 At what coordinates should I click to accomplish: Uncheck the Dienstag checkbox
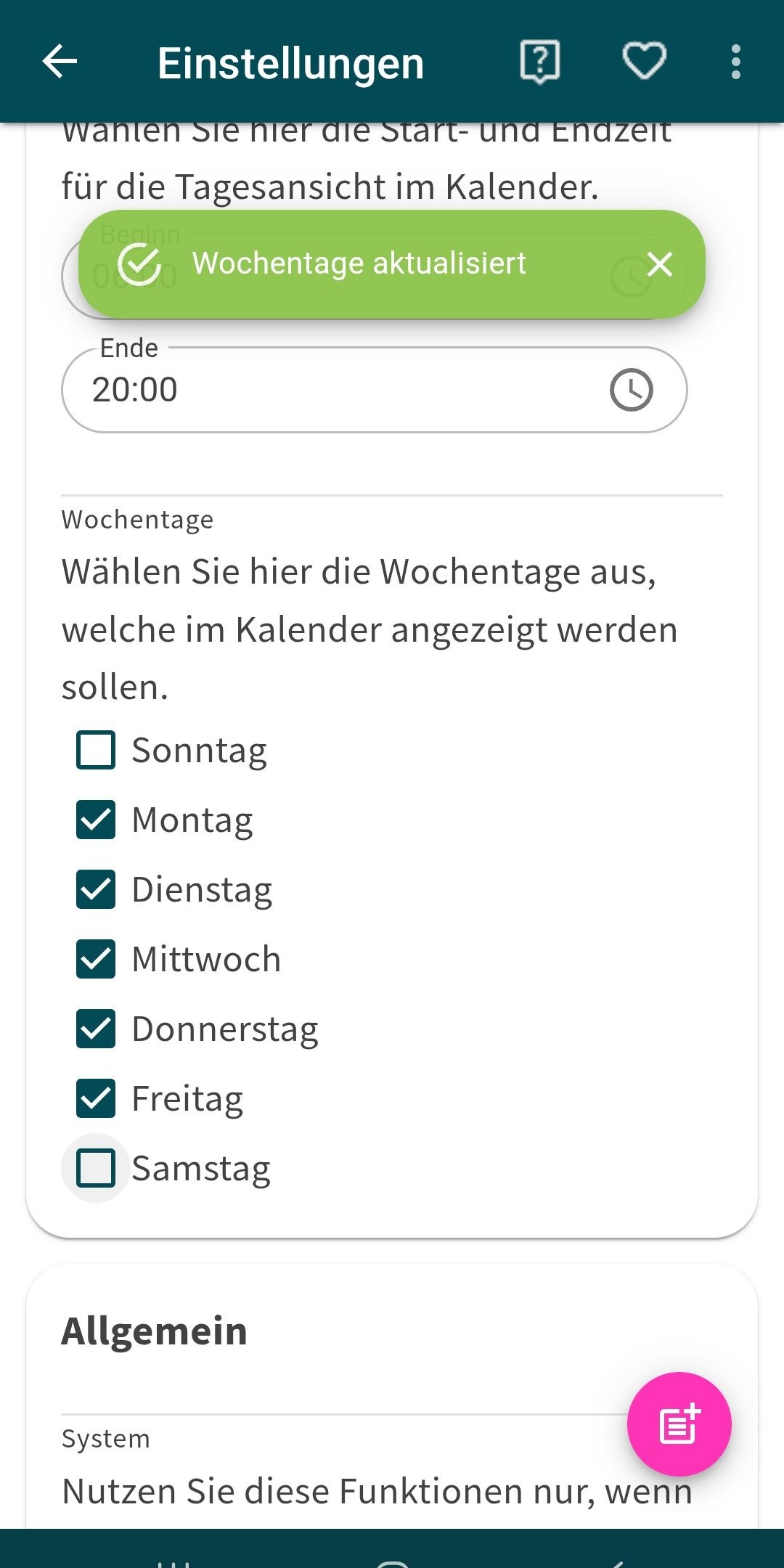point(96,889)
